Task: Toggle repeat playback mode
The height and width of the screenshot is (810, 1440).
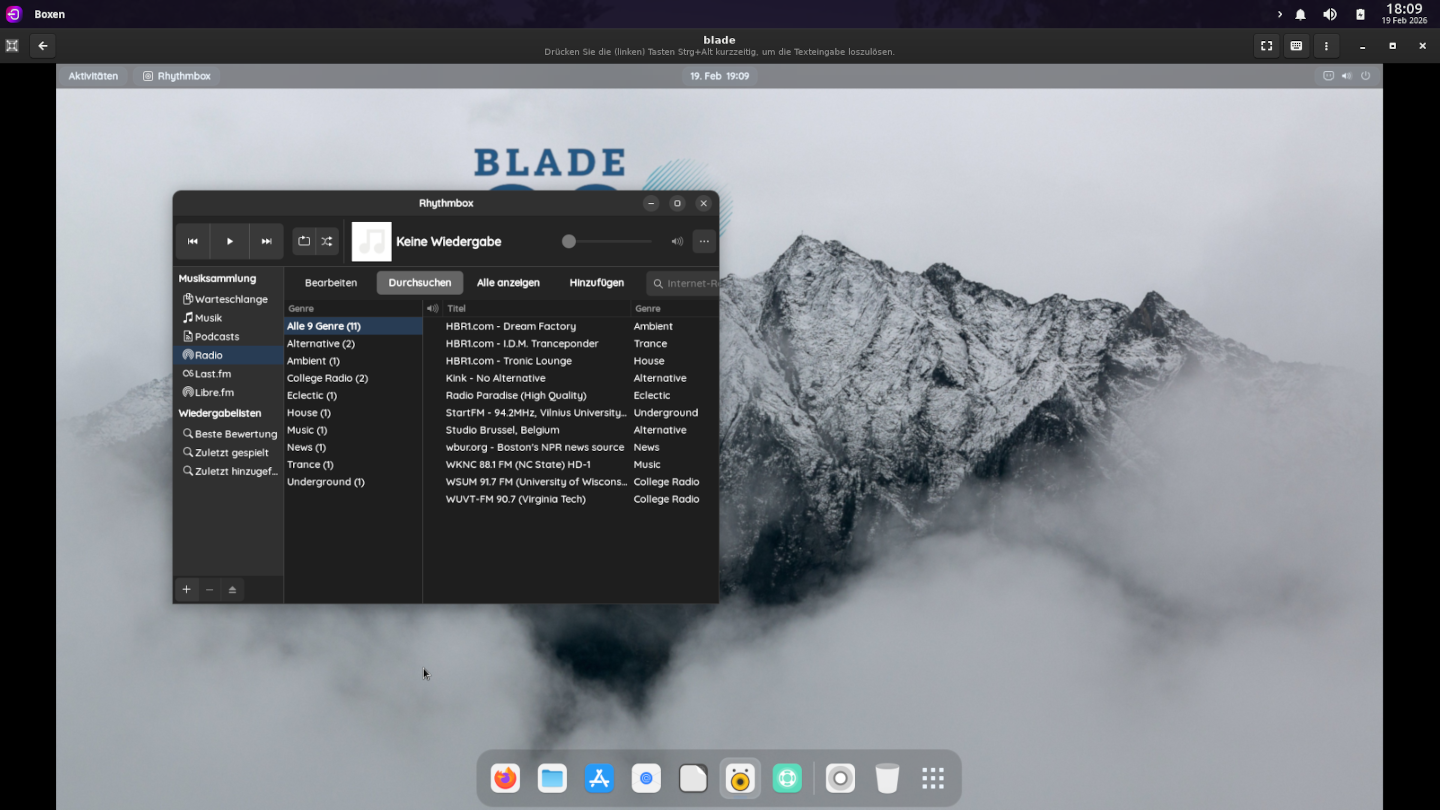Action: [304, 241]
